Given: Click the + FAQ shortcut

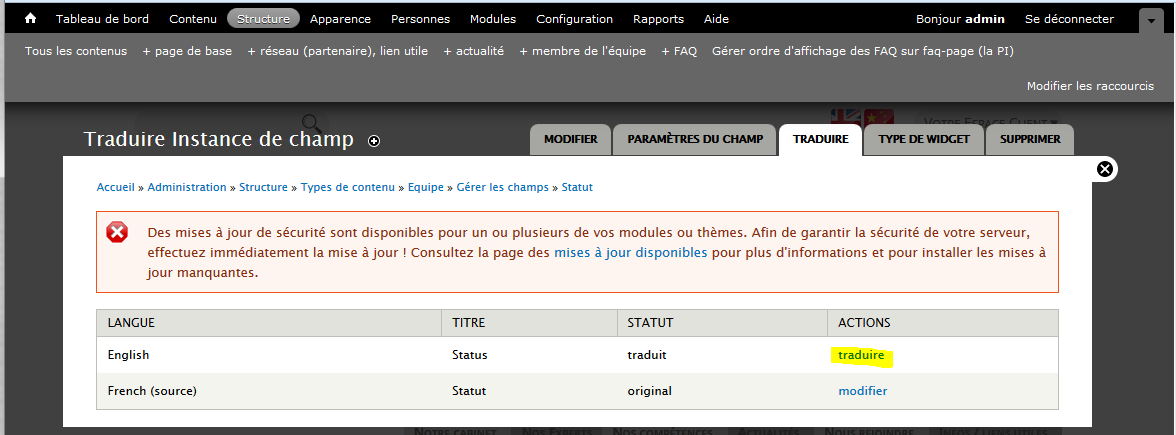Looking at the screenshot, I should pos(679,51).
